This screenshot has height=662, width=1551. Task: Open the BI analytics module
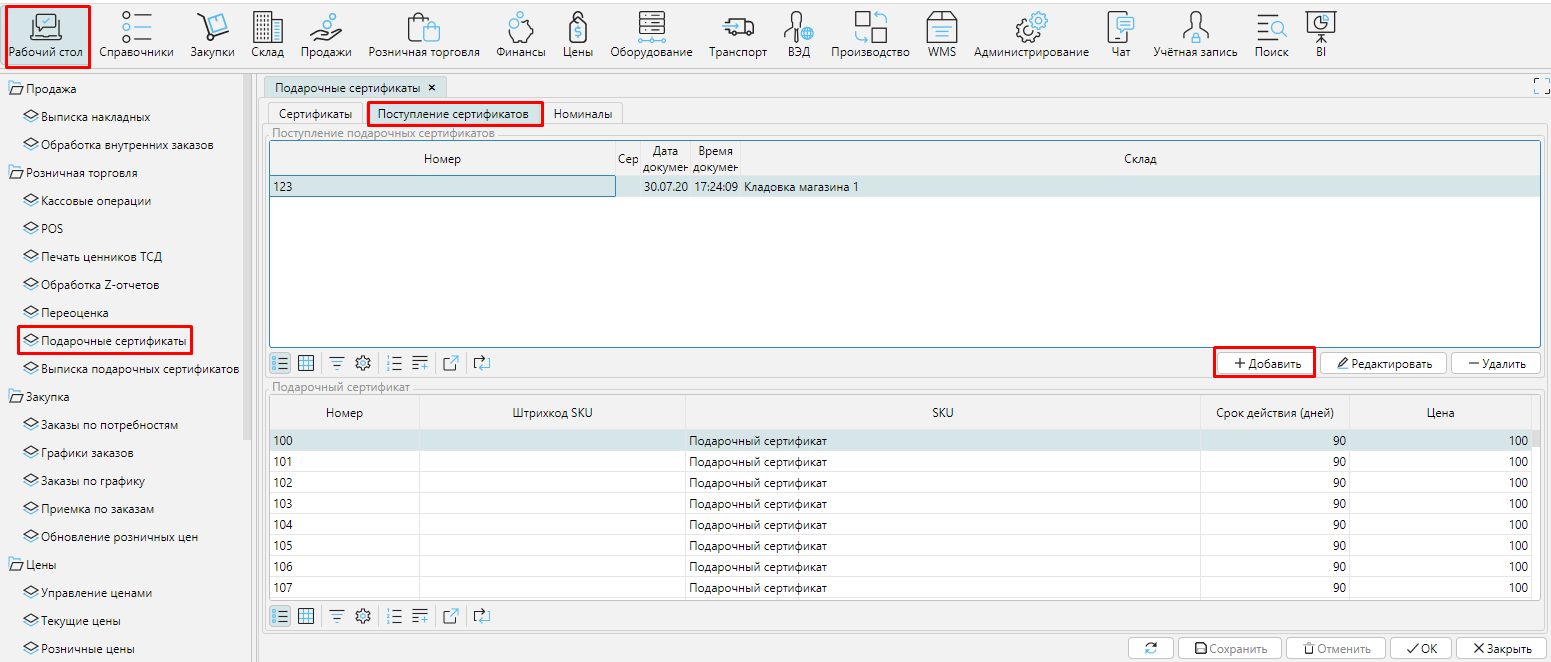1321,34
